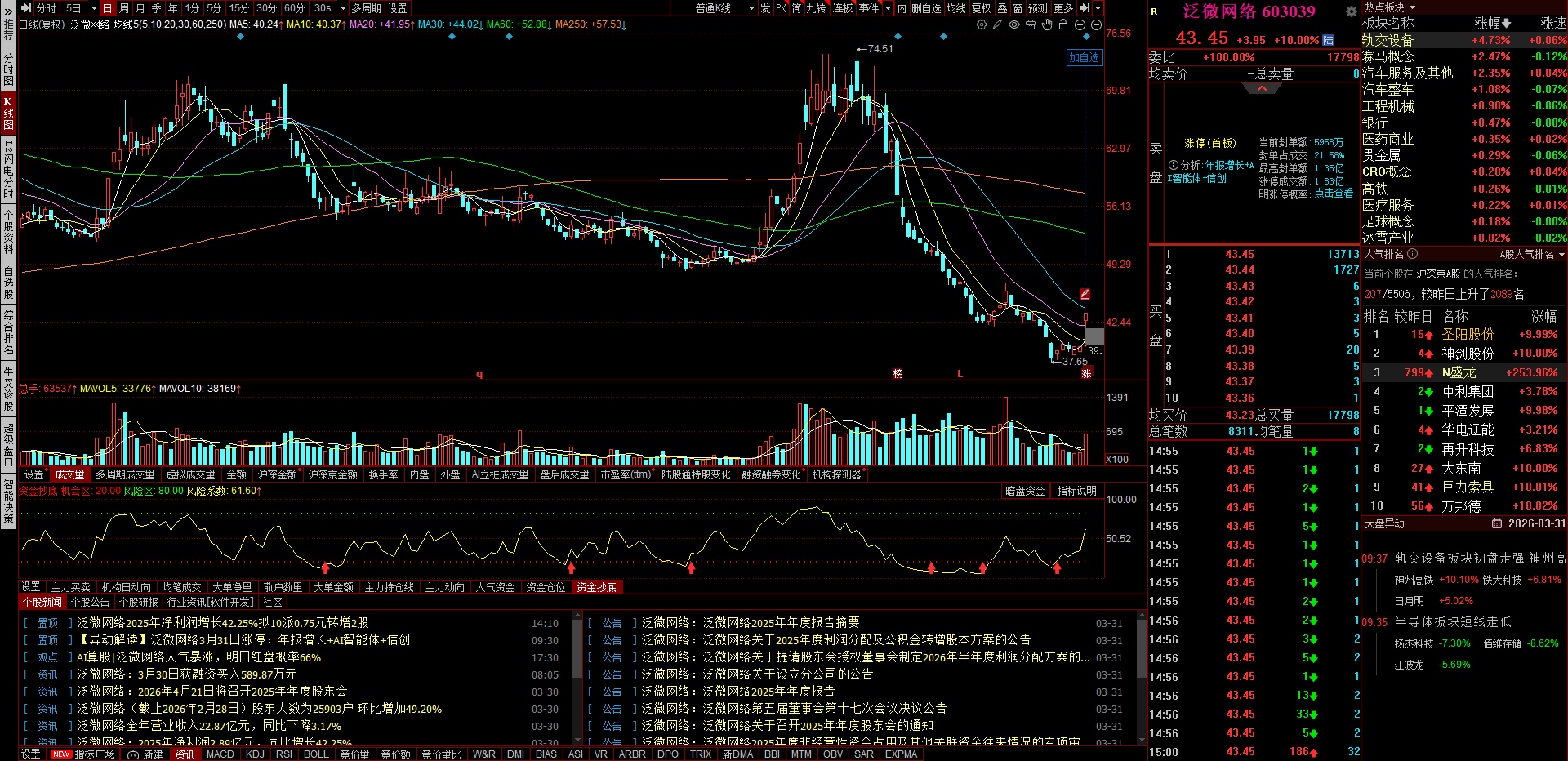1568x761 pixels.
Task: Collapse the sell-order panel with the up chevron
Action: coord(1262,88)
